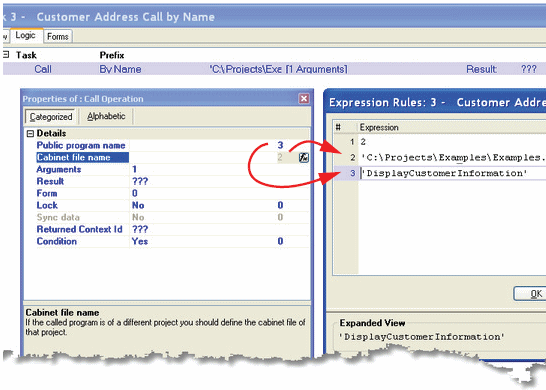The height and width of the screenshot is (390, 546).
Task: Select the Categorized property view
Action: pos(51,117)
